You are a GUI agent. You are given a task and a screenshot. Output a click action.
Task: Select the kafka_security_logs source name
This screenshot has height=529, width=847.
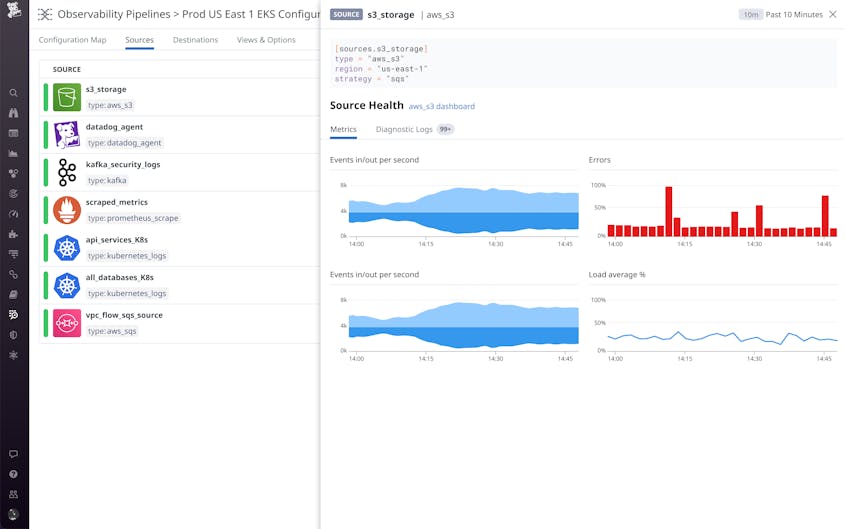point(123,164)
